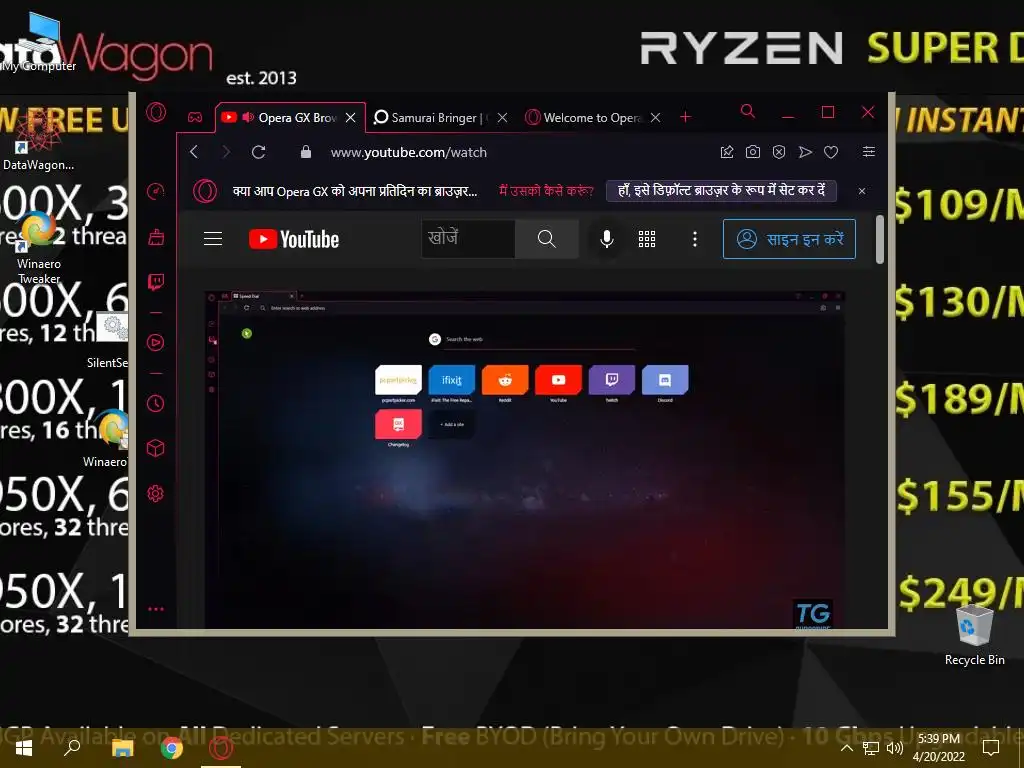
Task: Open File Explorer from taskbar
Action: click(x=122, y=748)
